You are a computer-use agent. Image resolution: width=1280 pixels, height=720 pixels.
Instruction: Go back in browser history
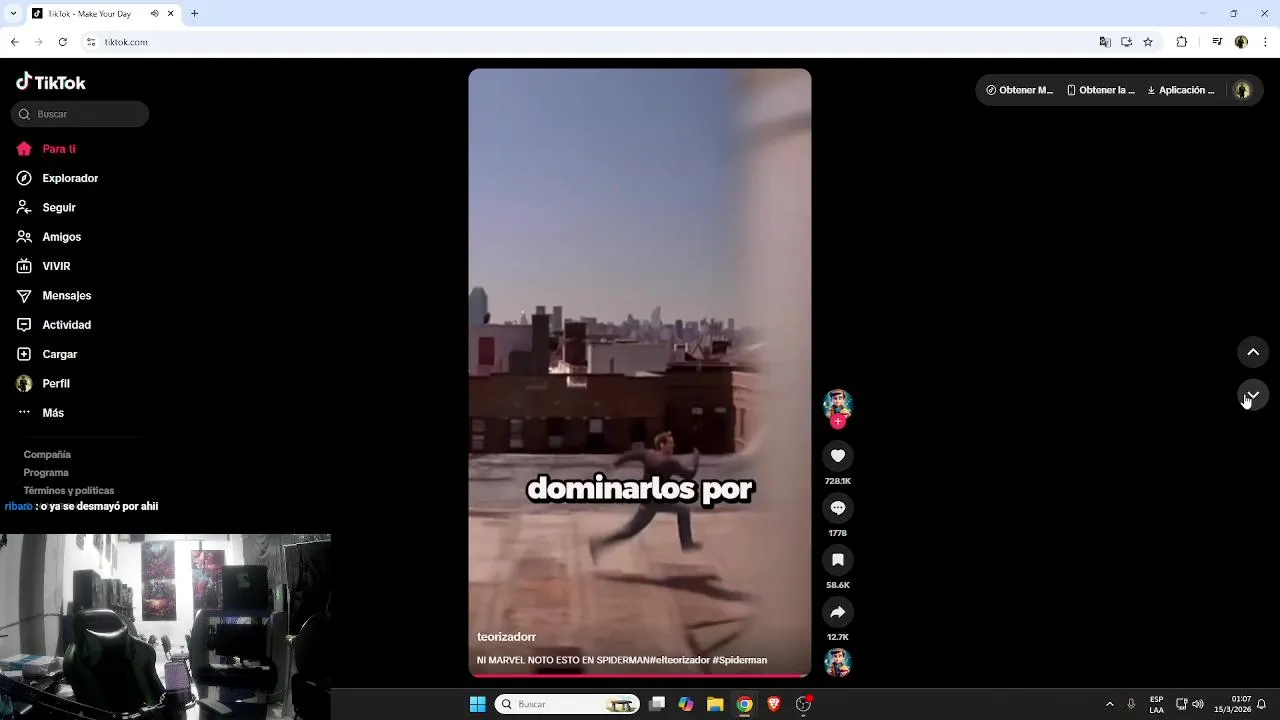coord(14,42)
